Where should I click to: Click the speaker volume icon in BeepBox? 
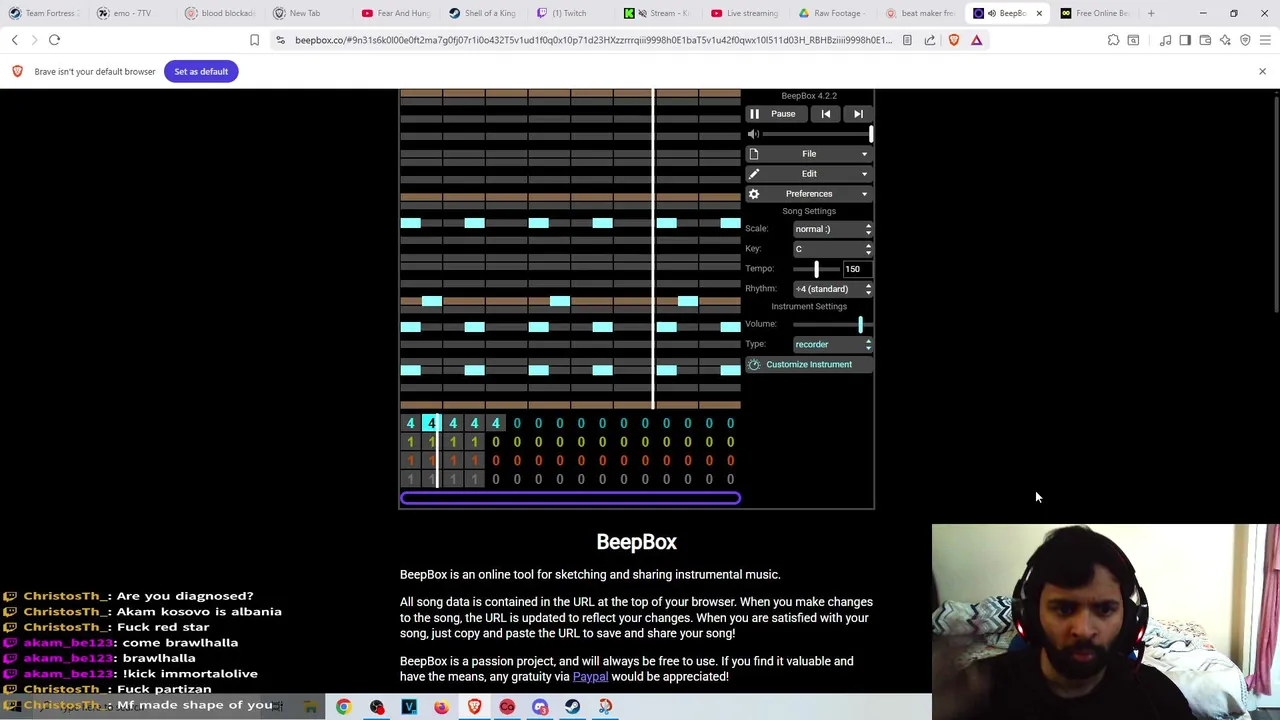(x=754, y=134)
